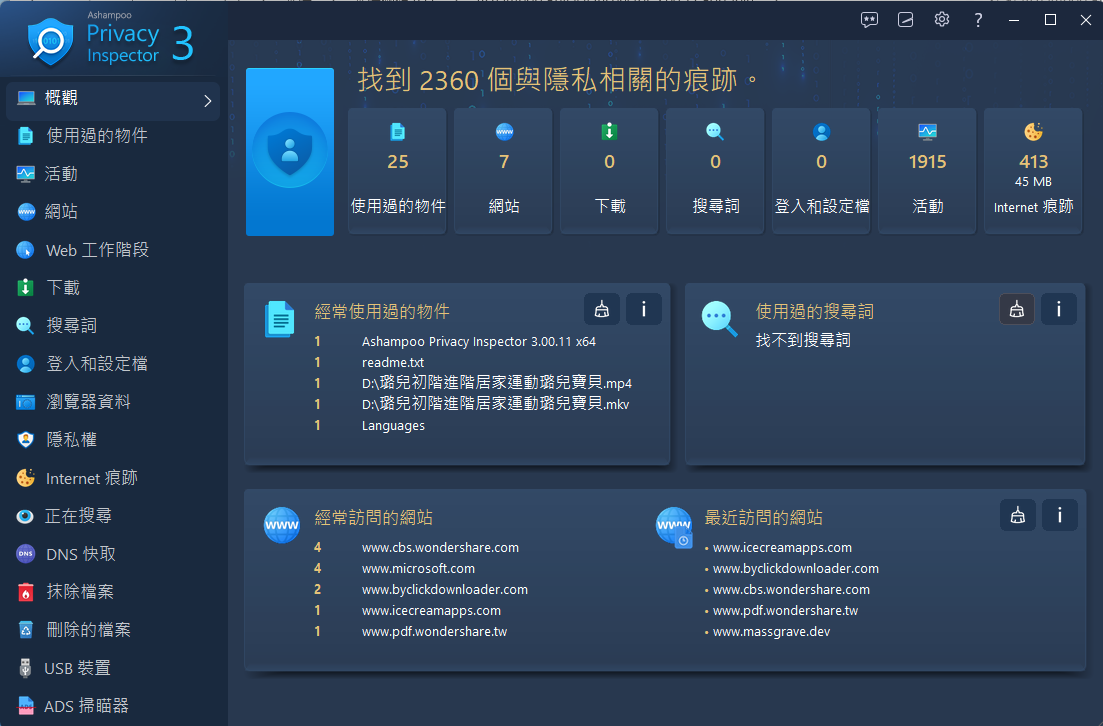Show info for 經常使用過的物件 panel
This screenshot has width=1103, height=726.
click(x=644, y=309)
